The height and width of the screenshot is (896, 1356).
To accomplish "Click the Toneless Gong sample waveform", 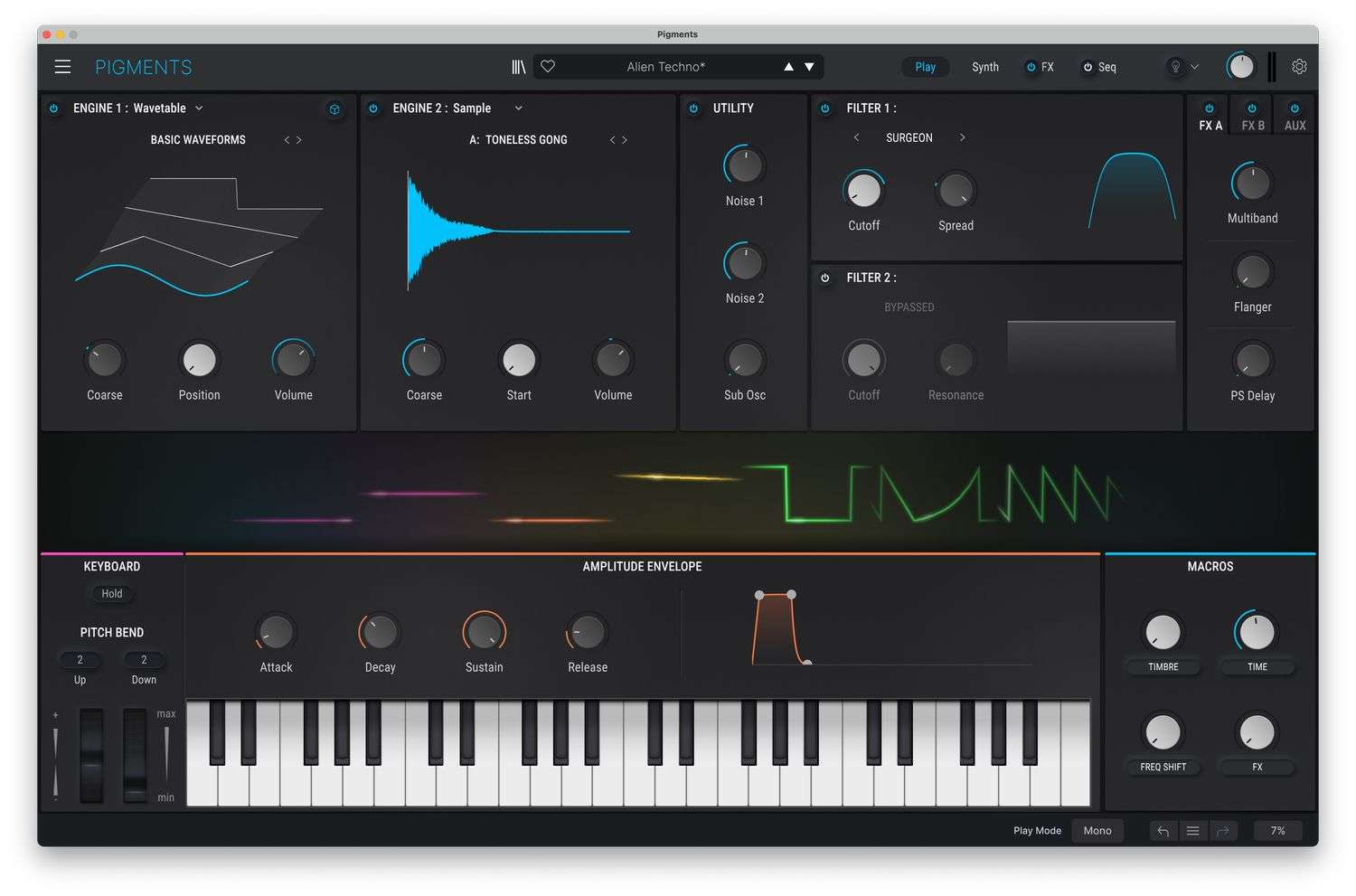I will (x=518, y=231).
